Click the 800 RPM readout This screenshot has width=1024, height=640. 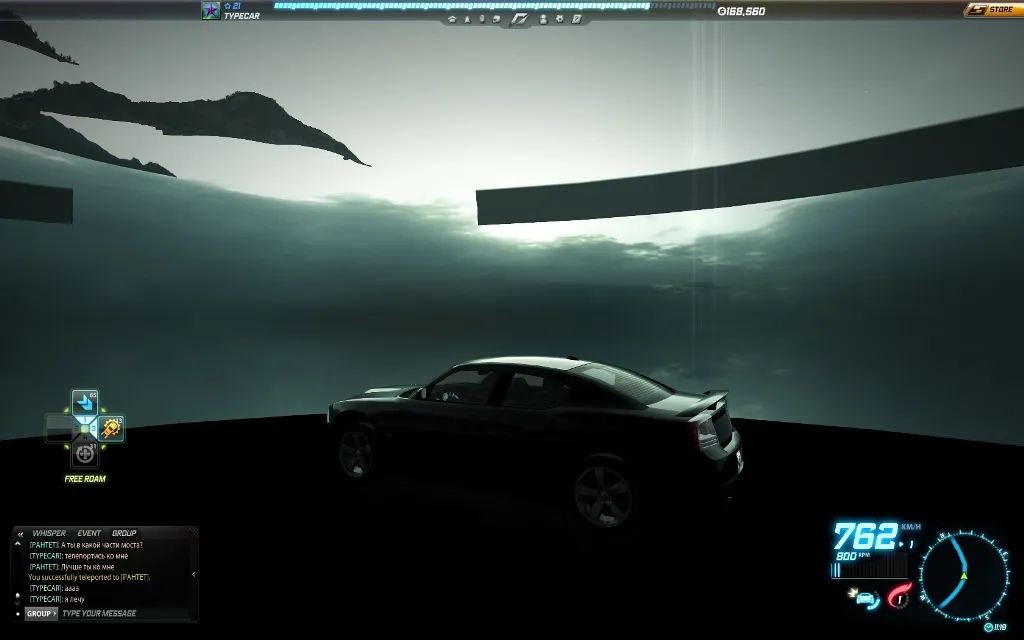tap(853, 556)
